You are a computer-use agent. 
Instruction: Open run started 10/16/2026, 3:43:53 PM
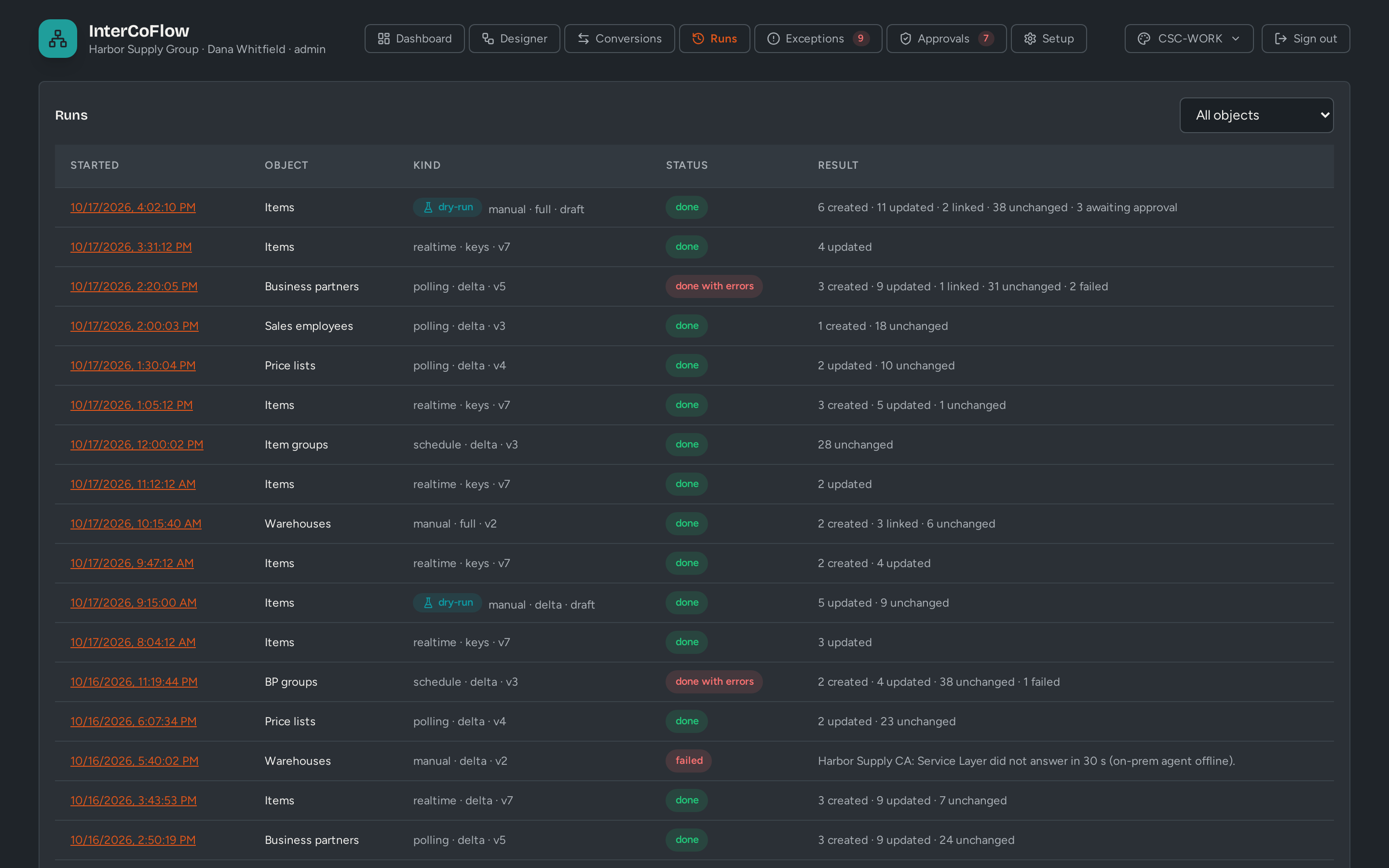(x=133, y=801)
